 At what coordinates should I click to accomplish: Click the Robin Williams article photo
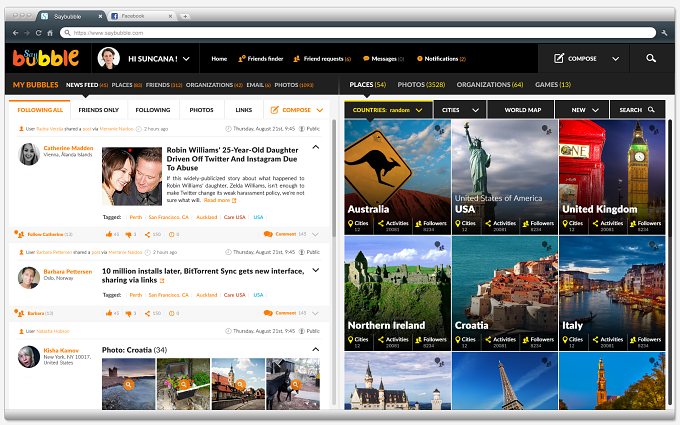(132, 176)
